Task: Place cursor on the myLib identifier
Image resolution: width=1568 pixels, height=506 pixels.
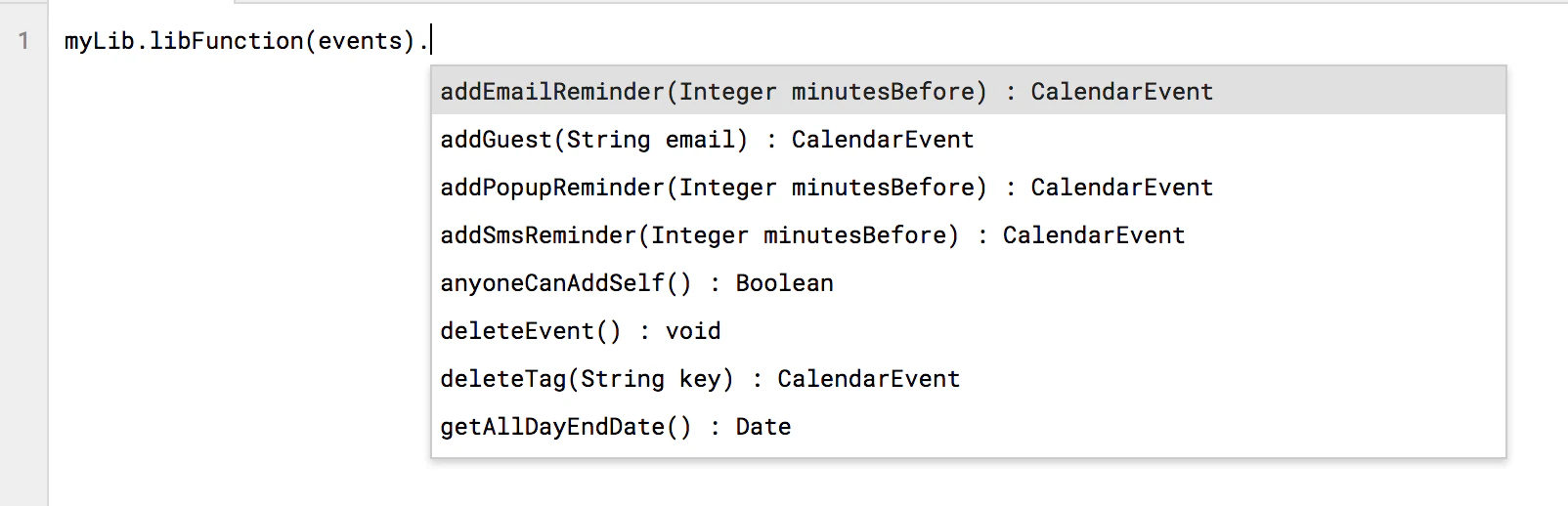Action: pos(99,41)
